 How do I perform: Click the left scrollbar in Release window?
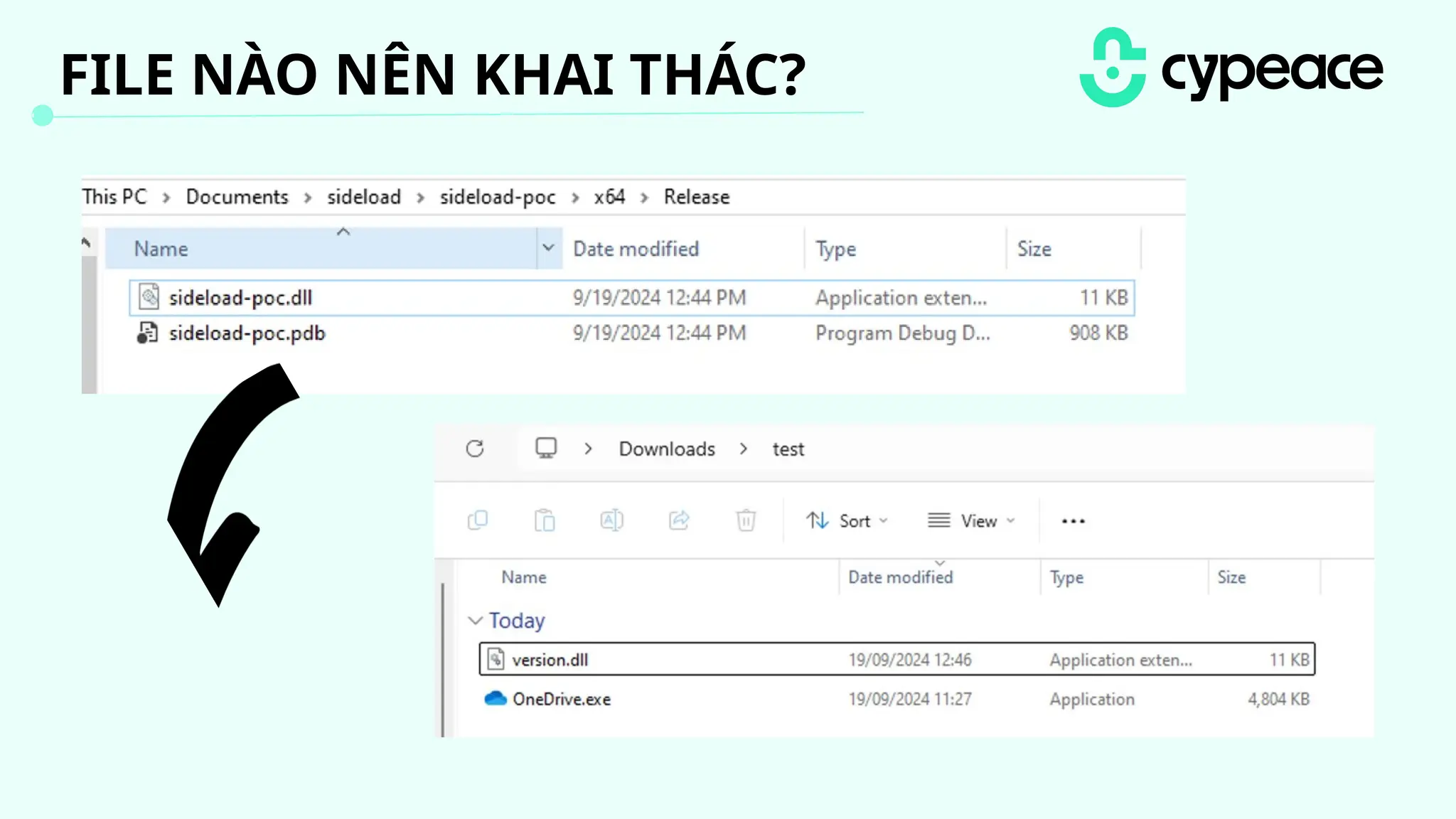point(89,323)
